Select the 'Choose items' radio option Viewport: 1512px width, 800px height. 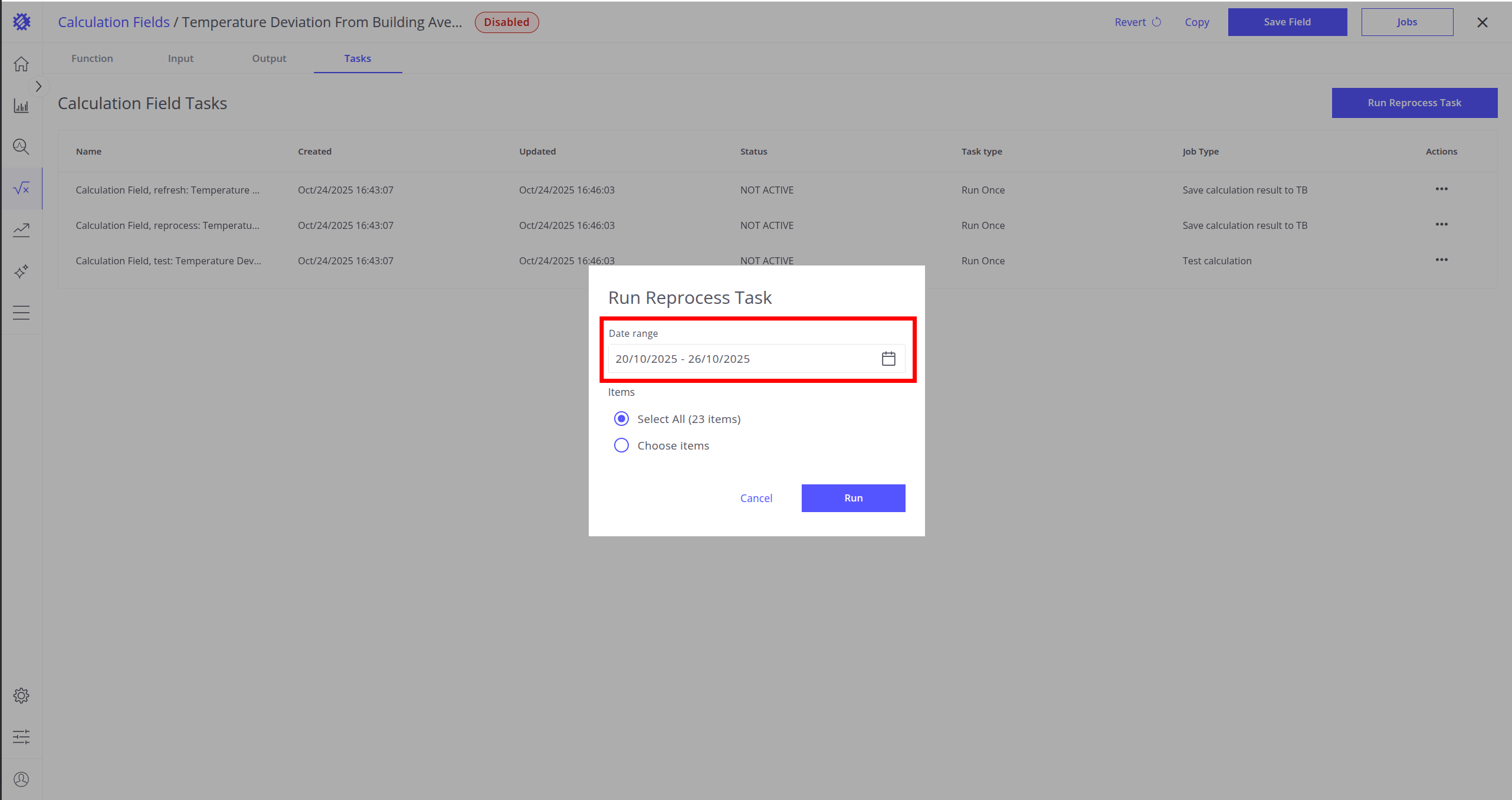coord(621,445)
